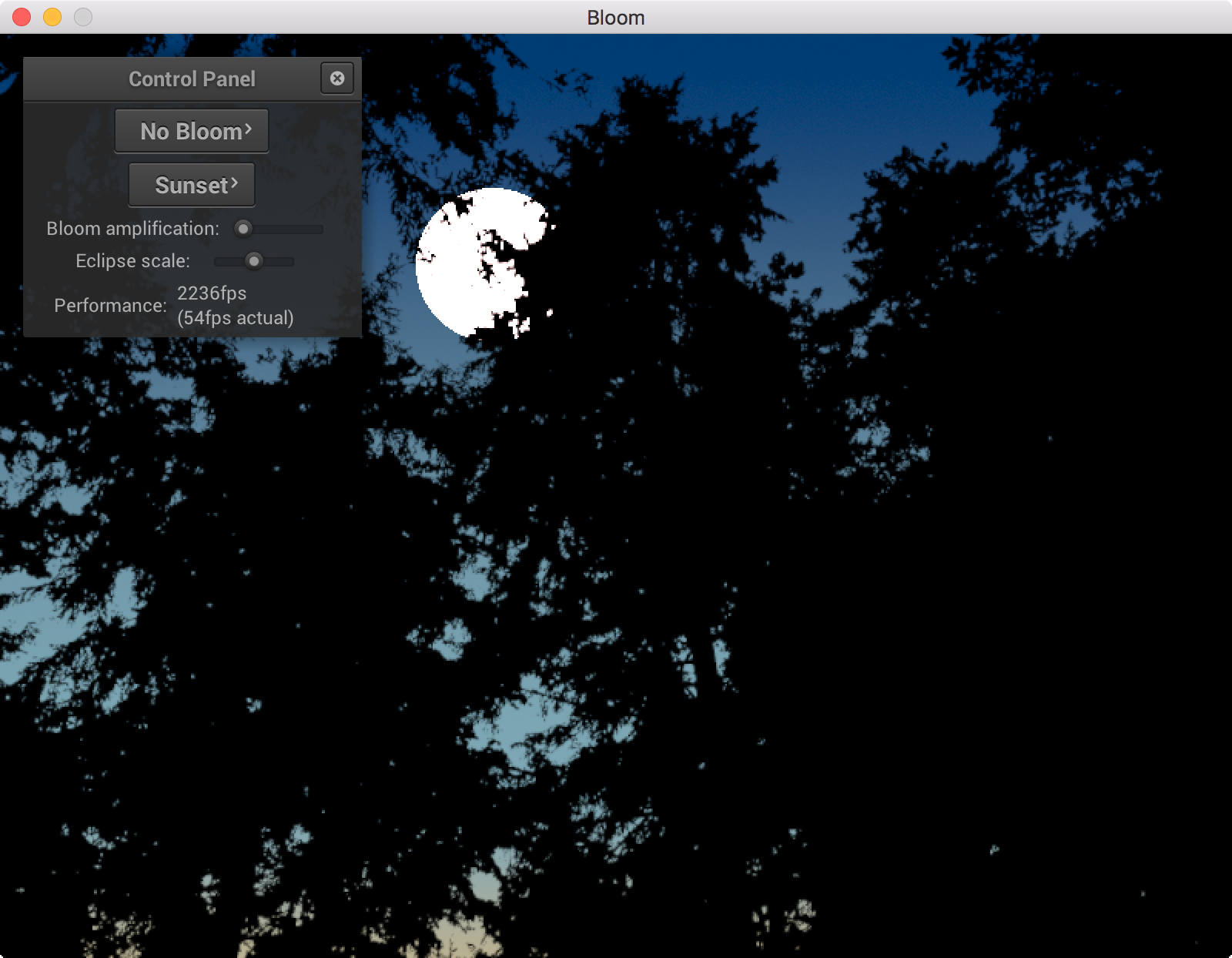Click the No Bloom button
This screenshot has width=1232, height=958.
tap(191, 132)
